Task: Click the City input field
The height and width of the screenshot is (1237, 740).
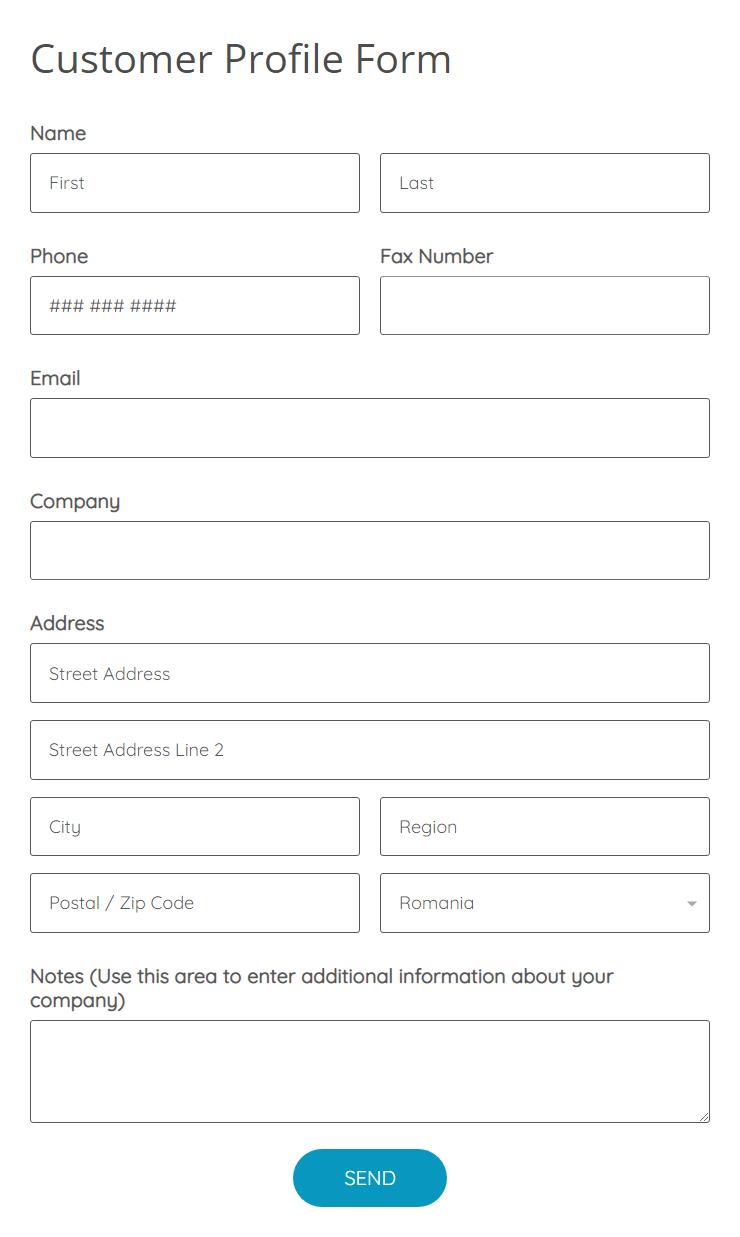Action: (195, 826)
